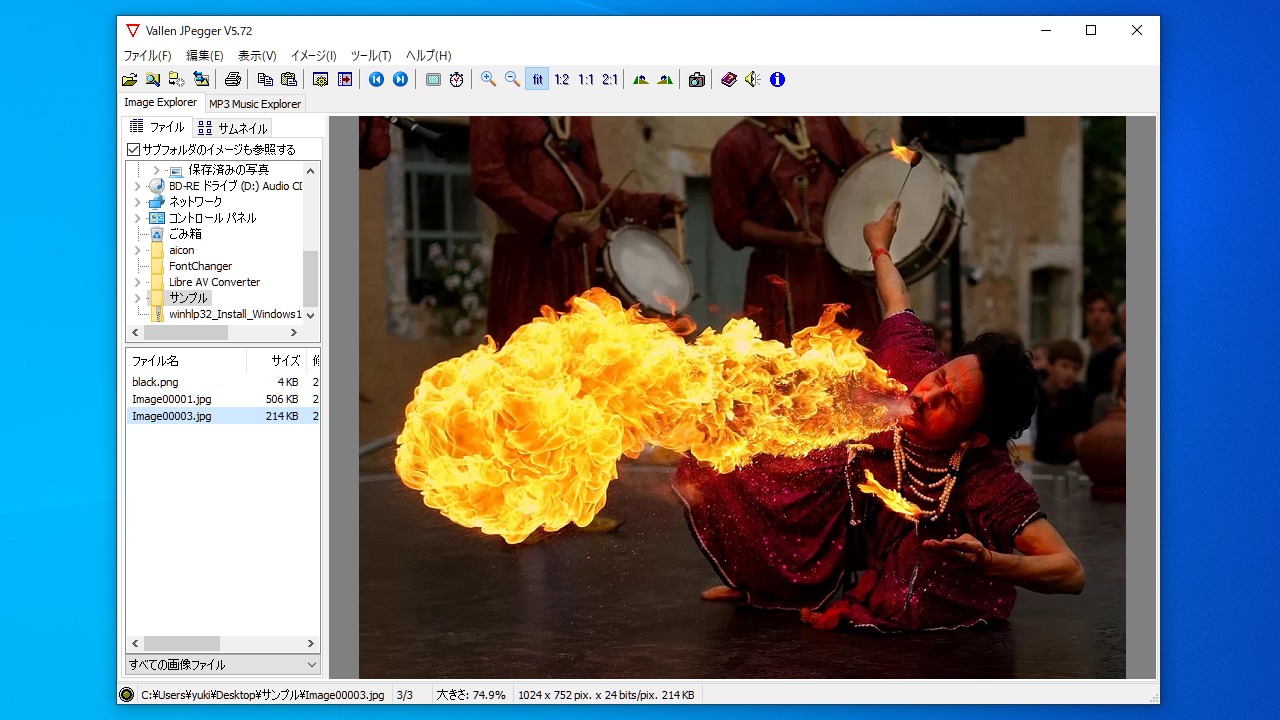Image resolution: width=1280 pixels, height=720 pixels.
Task: Open the すべての画像ファイル filter dropdown
Action: coord(223,664)
